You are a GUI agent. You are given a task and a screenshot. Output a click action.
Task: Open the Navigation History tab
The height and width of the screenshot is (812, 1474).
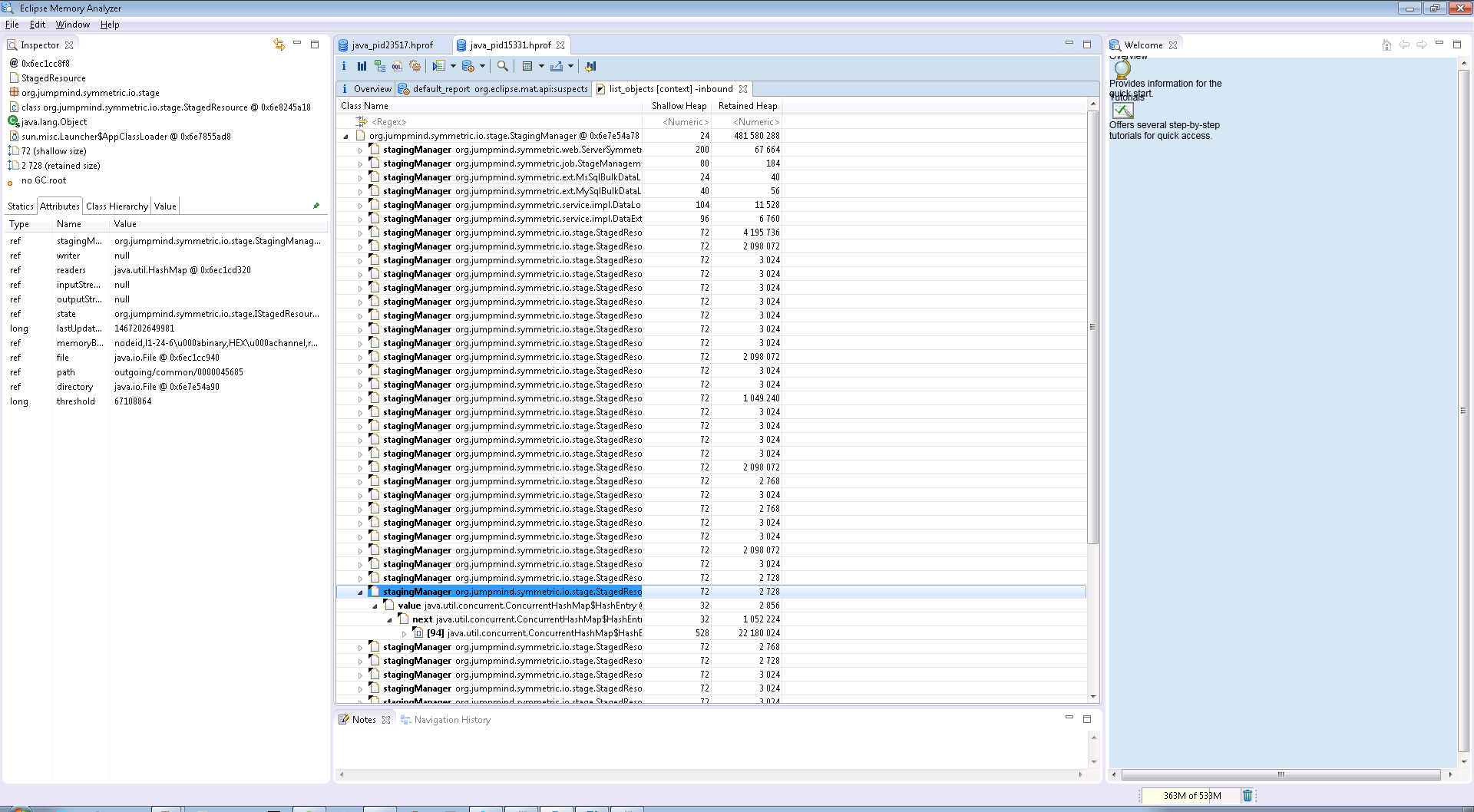(x=445, y=720)
